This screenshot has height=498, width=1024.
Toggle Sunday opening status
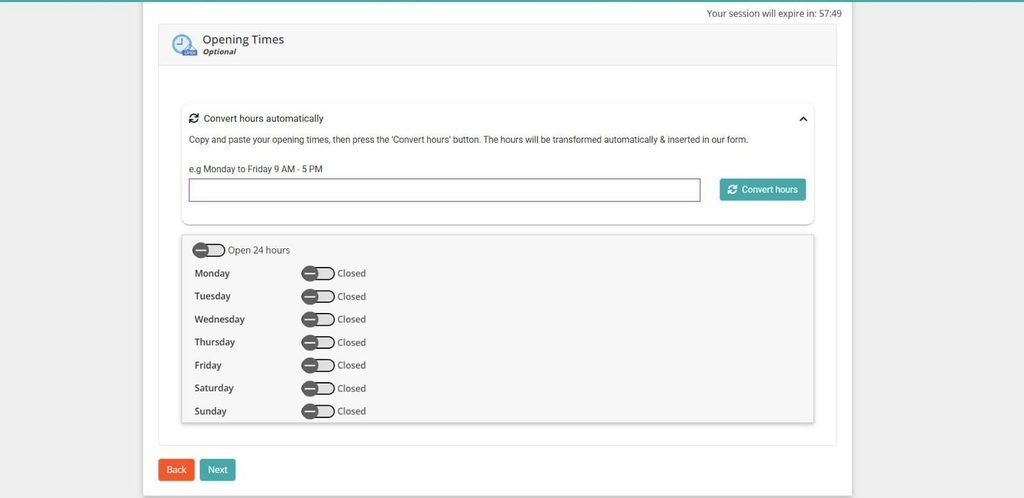click(318, 411)
